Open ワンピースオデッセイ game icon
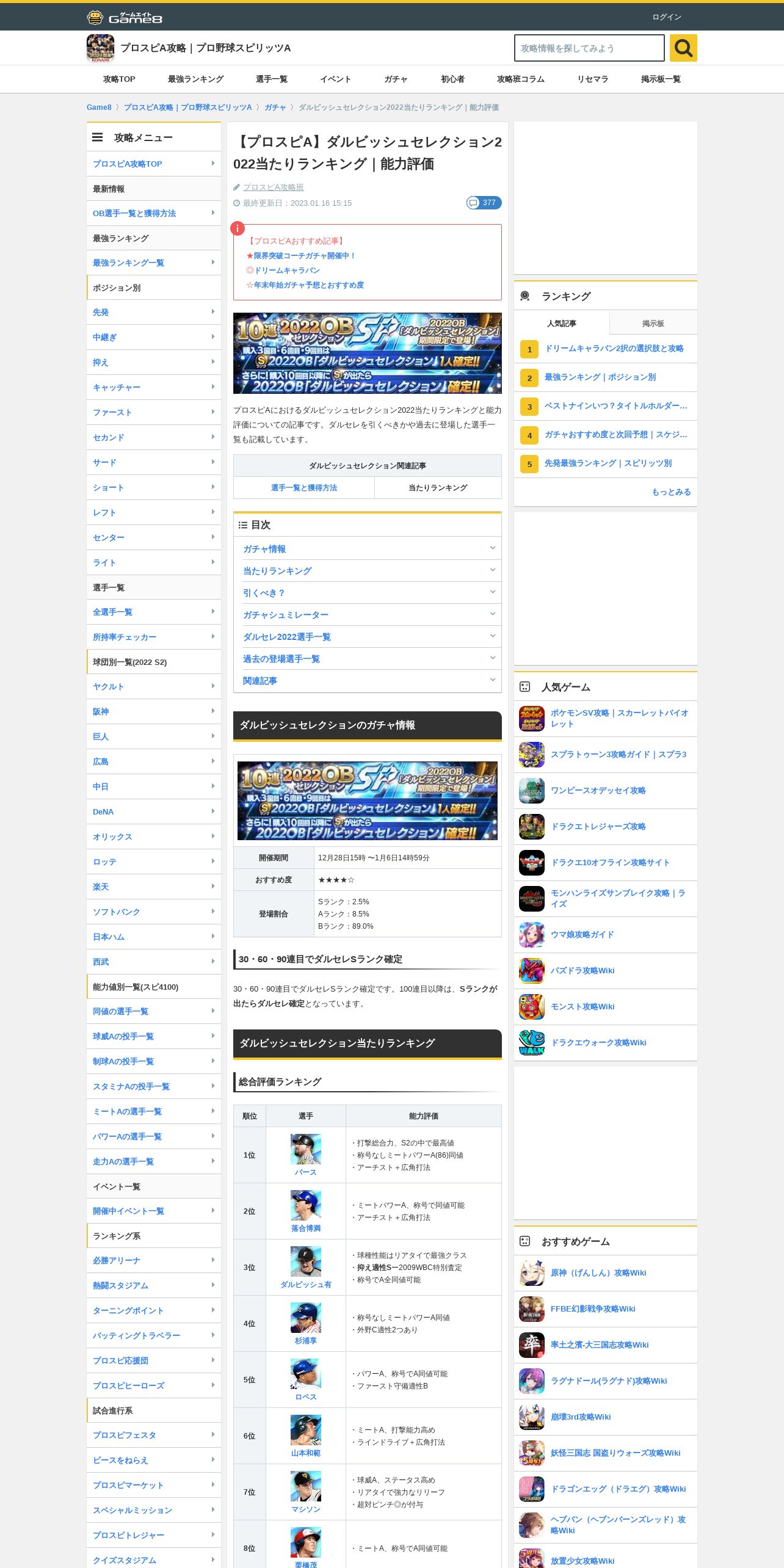 click(532, 791)
